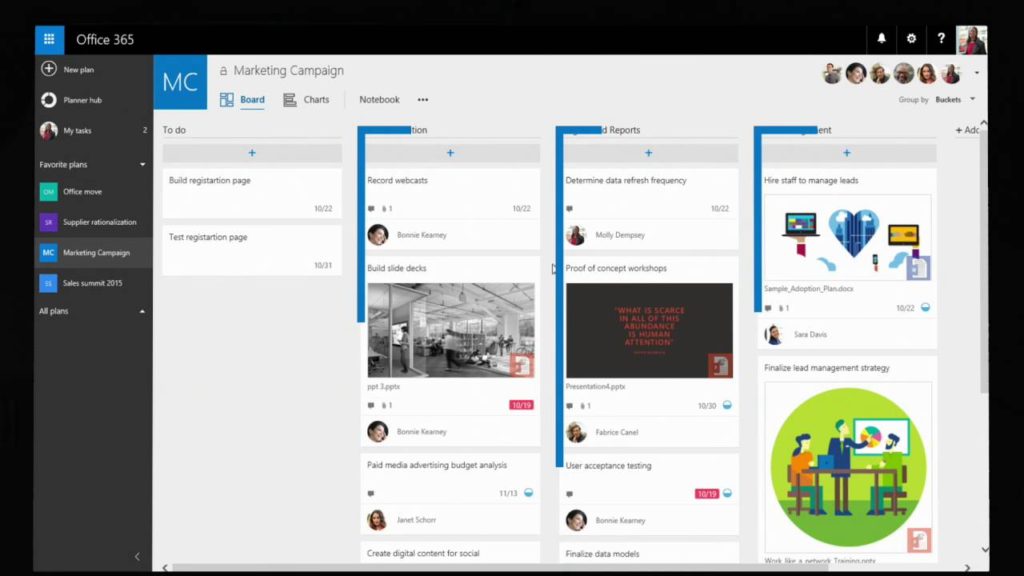Open the Build slide decks image thumbnail
The image size is (1024, 576).
(x=450, y=330)
